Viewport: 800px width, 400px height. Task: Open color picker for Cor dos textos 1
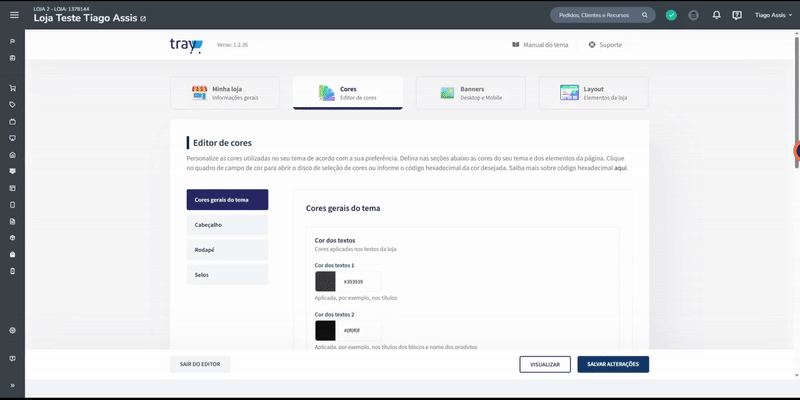(326, 282)
